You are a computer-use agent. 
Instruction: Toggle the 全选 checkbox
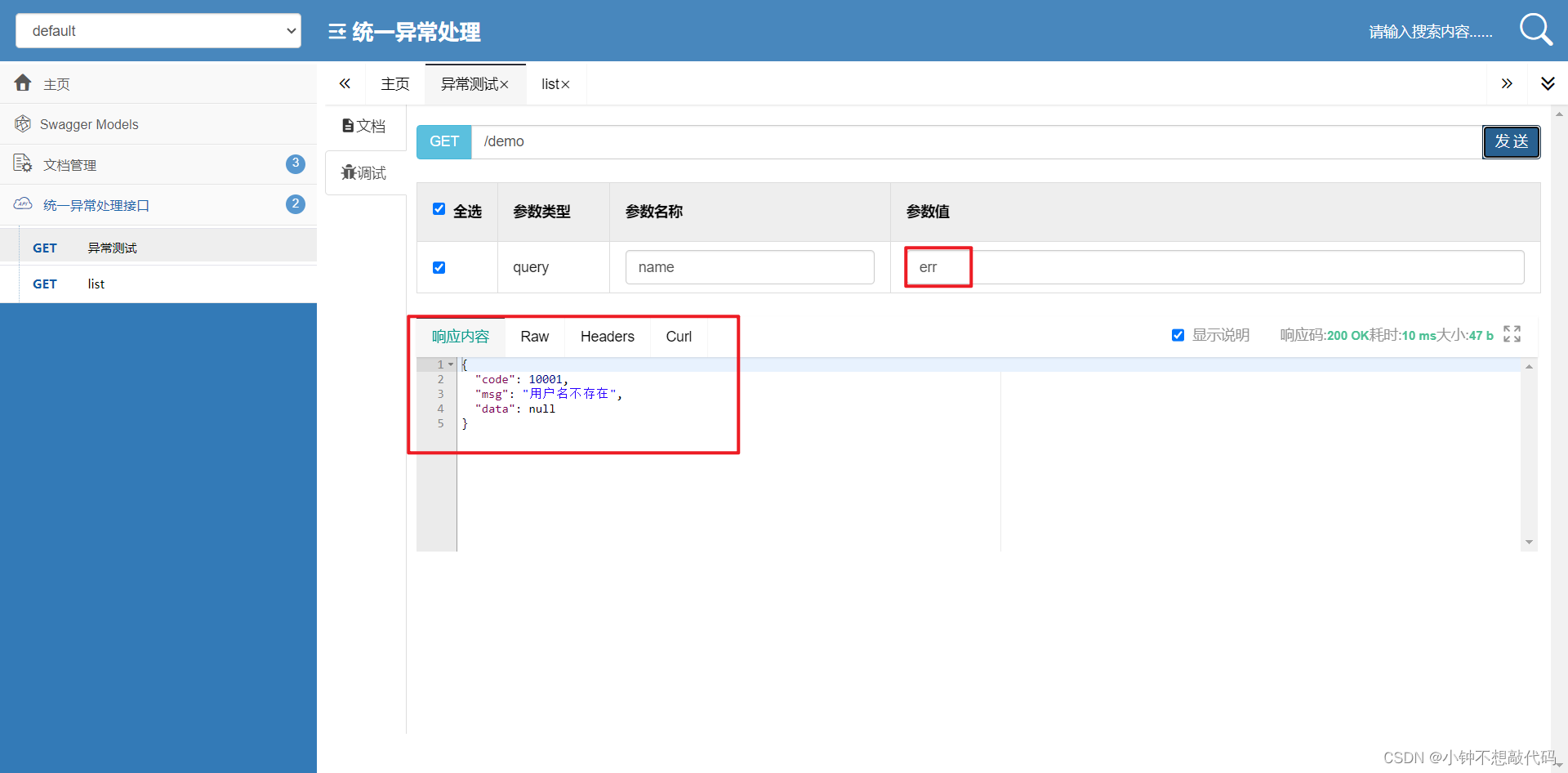coord(439,209)
